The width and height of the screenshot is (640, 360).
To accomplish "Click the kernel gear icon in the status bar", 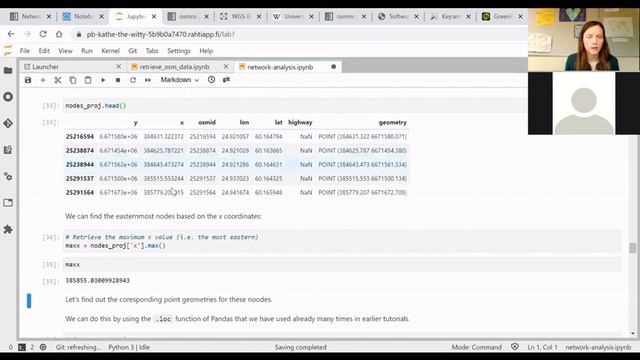I will 43,347.
